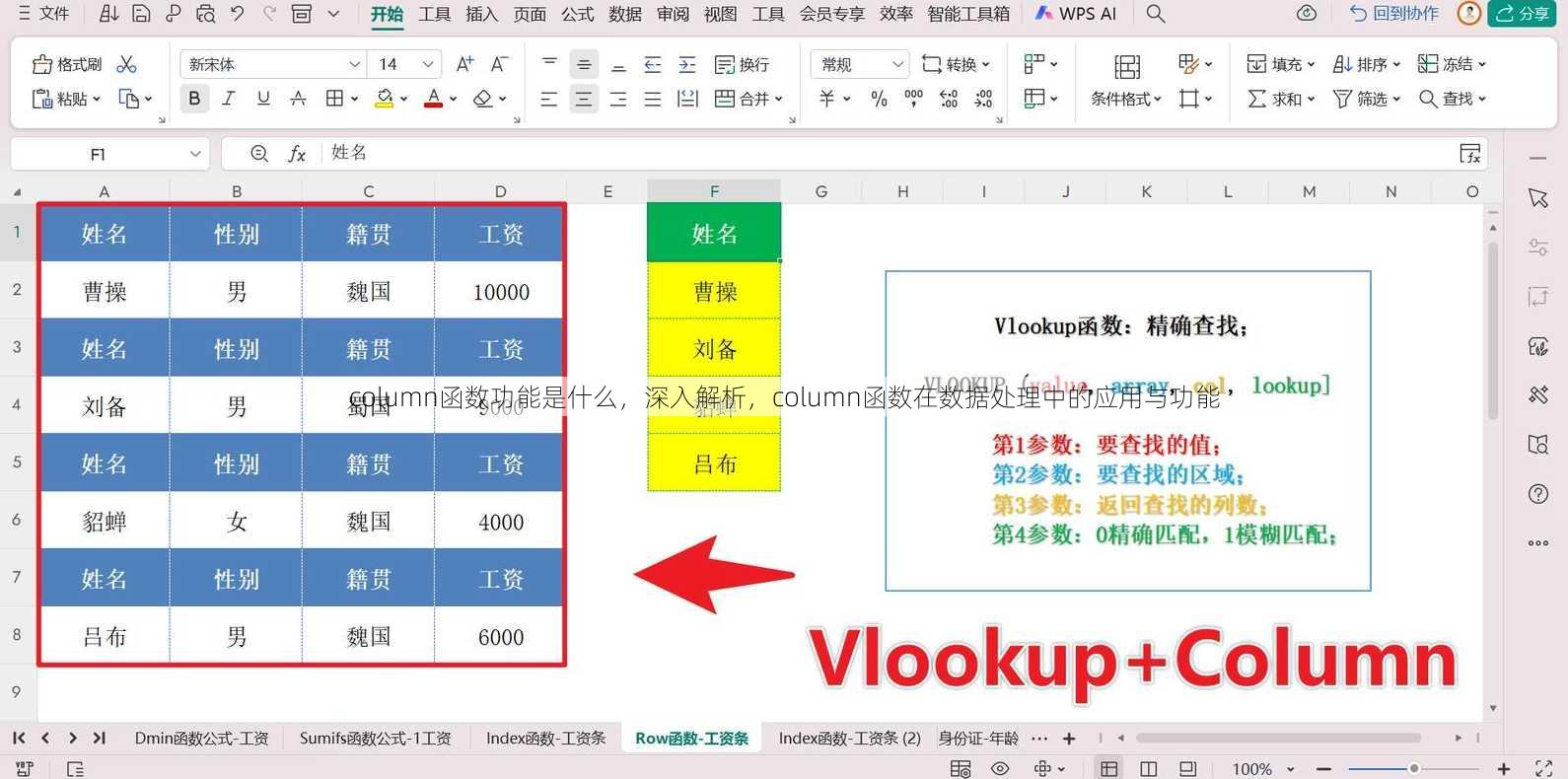Increase the indent
1568x779 pixels.
point(687,64)
